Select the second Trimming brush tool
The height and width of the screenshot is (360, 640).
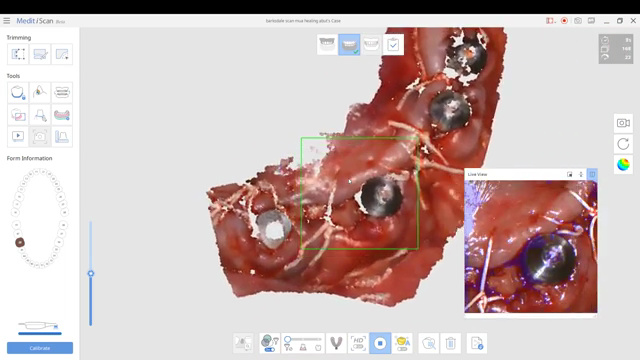40,54
